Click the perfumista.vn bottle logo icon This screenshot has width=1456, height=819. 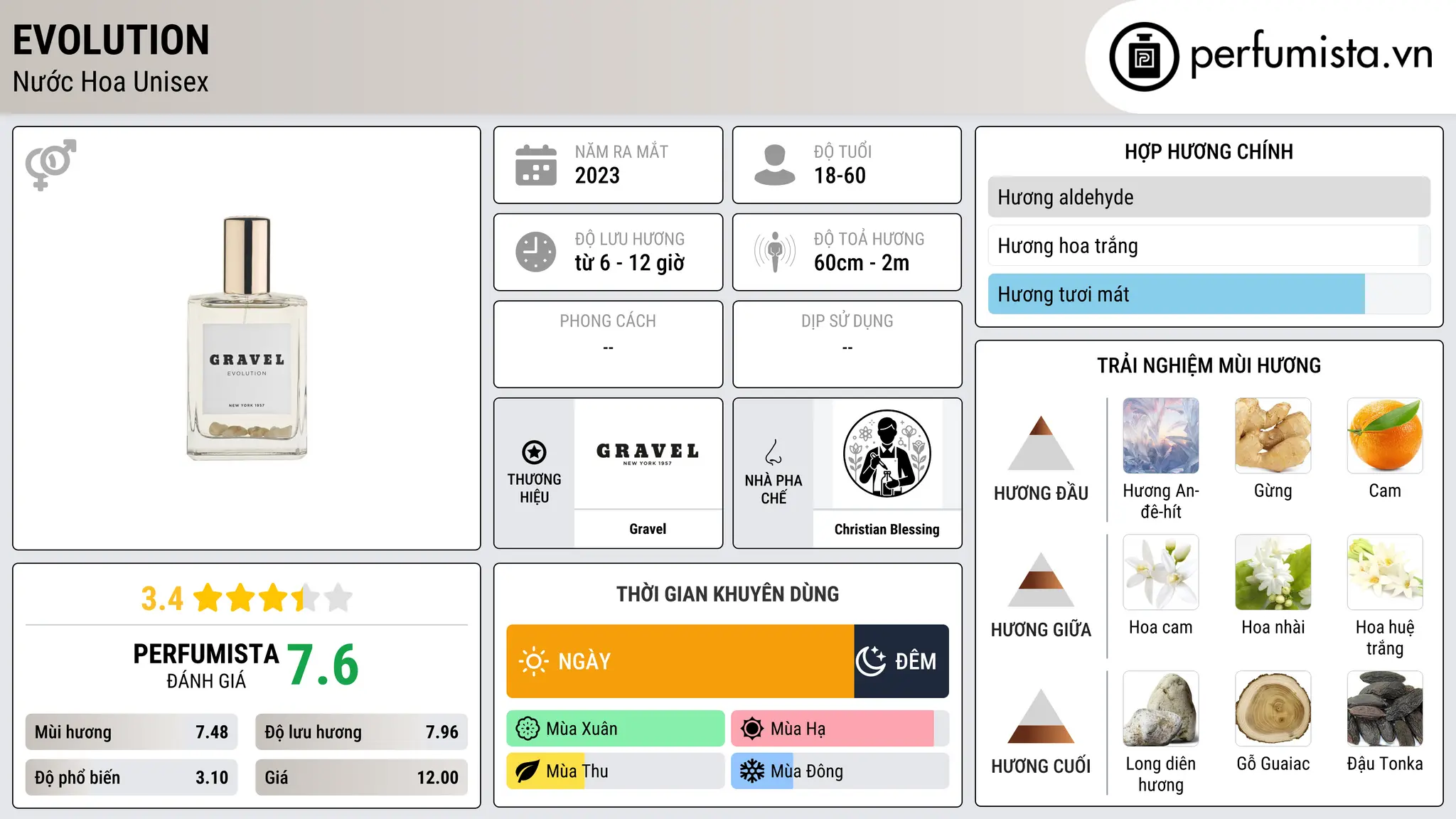(x=1144, y=57)
